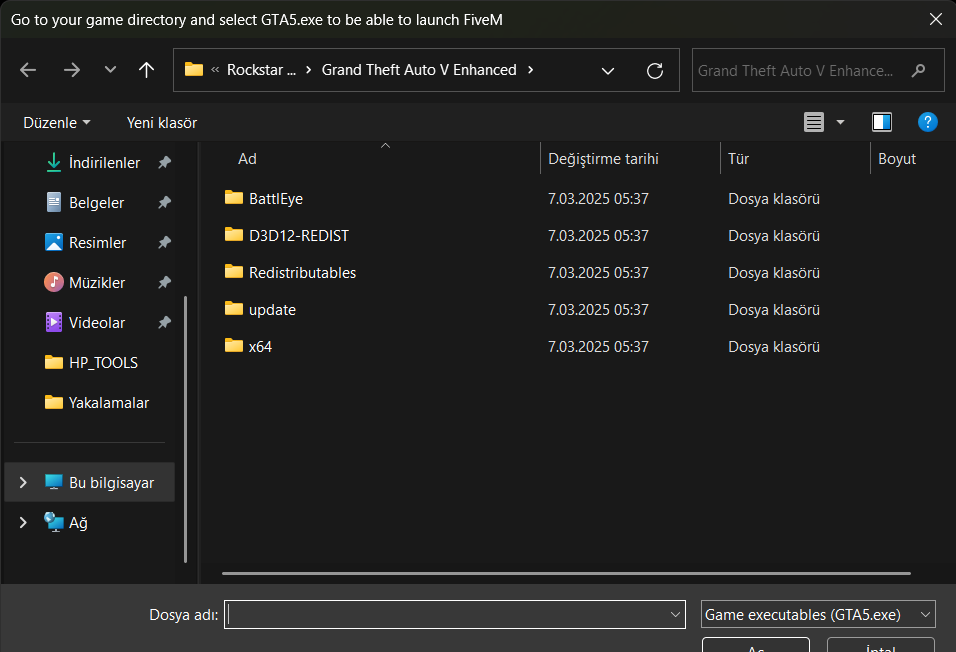Show hidden breadcrumb path segments
The image size is (956, 652).
pyautogui.click(x=215, y=70)
